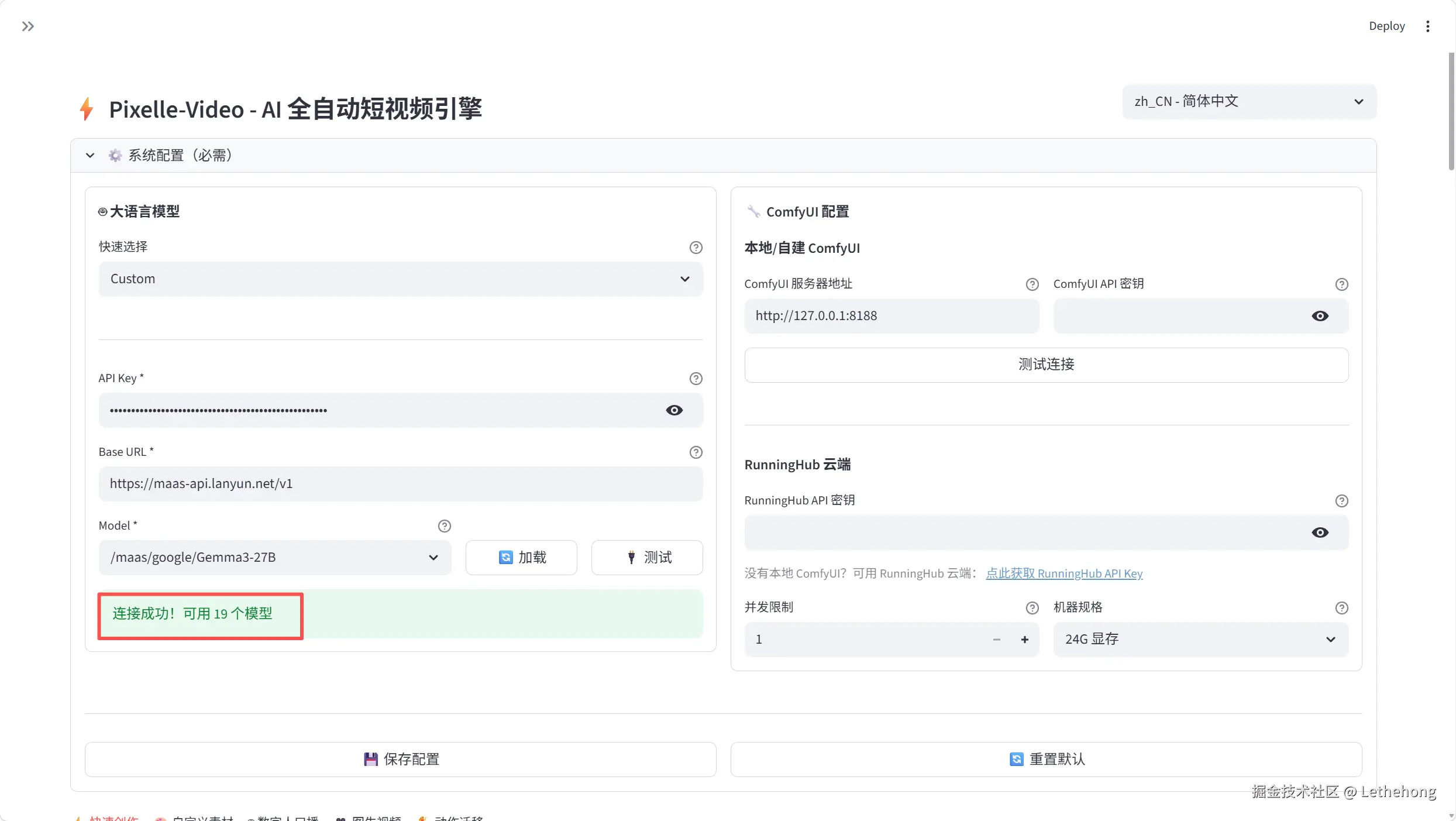Screen dimensions: 1456x821
Task: Click help icon for 机器规格
Action: click(1341, 608)
